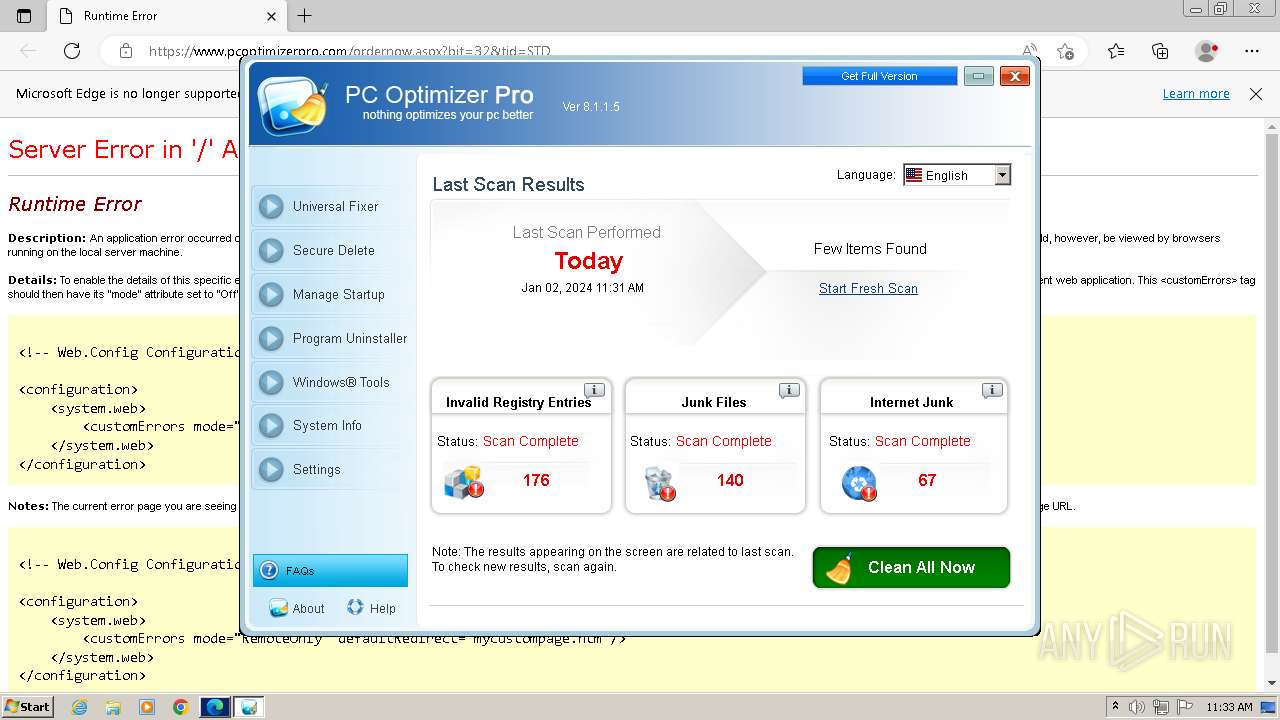Open Windows Tools section
The image size is (1280, 720).
[331, 382]
